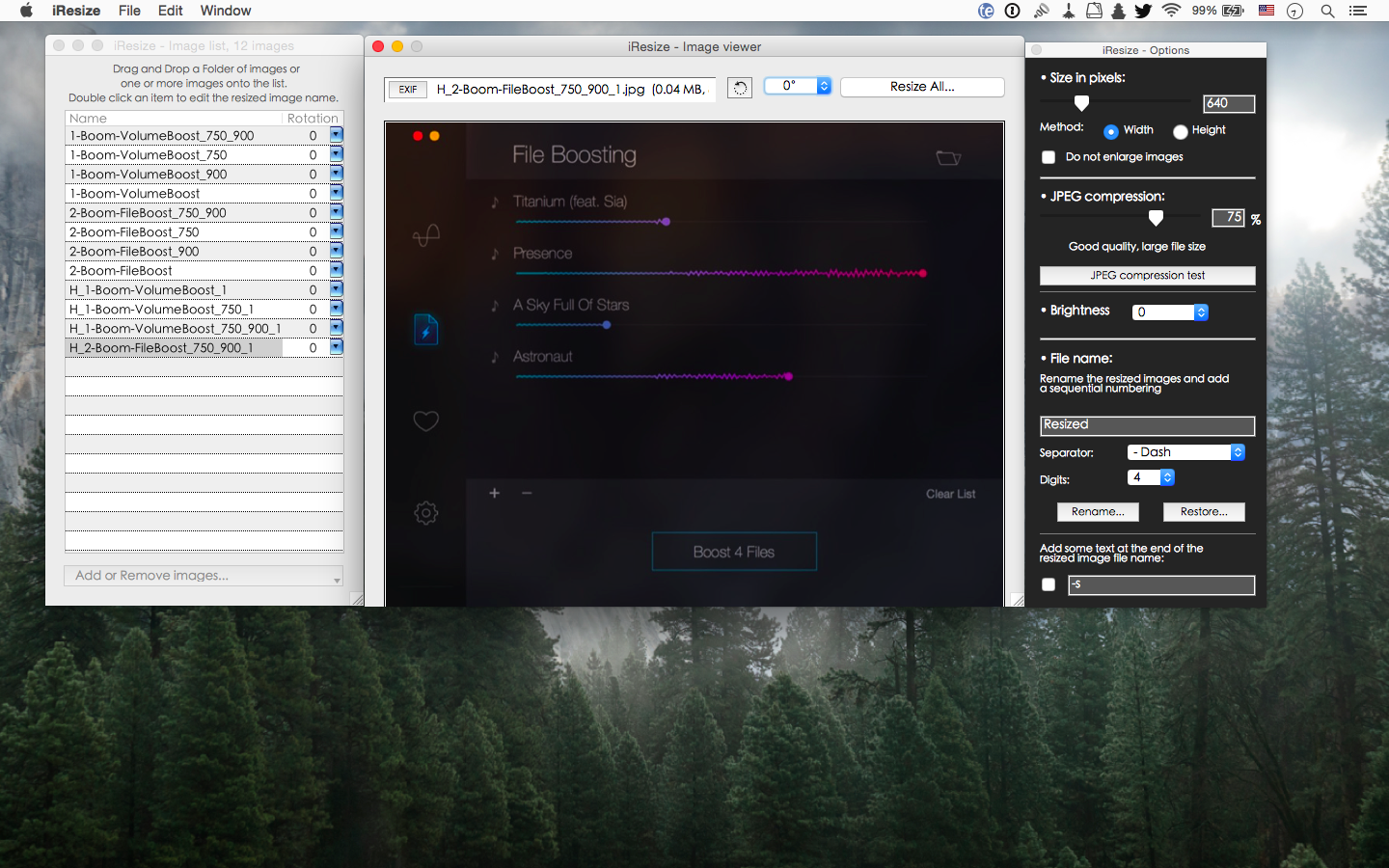Open Add or Remove images dropdown
This screenshot has height=868, width=1389.
[x=204, y=576]
